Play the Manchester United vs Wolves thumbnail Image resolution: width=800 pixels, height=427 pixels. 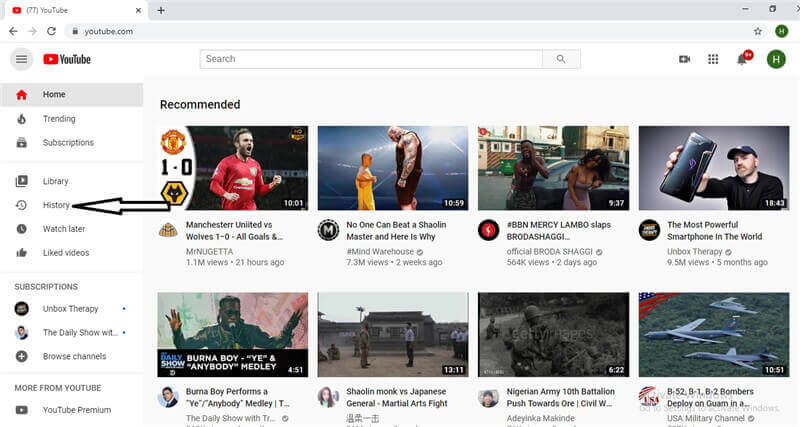pyautogui.click(x=233, y=168)
